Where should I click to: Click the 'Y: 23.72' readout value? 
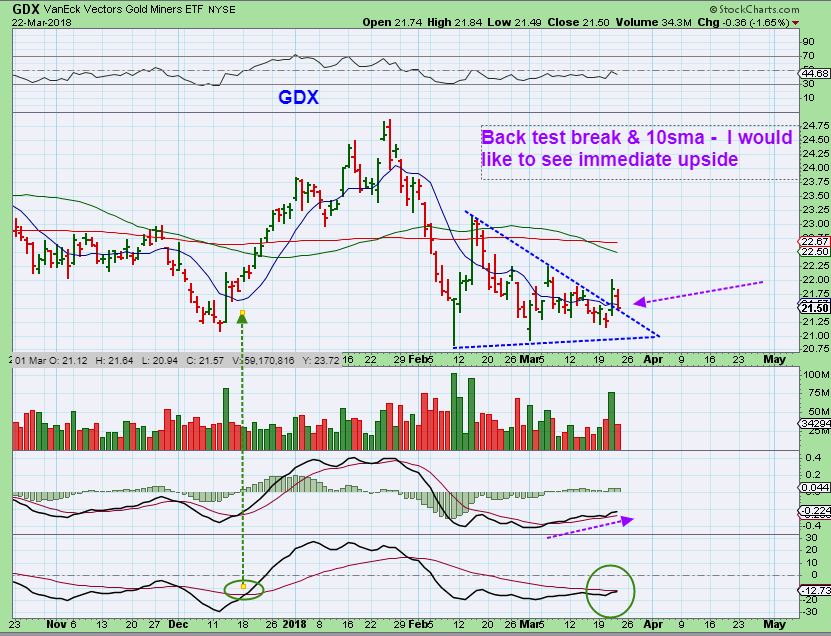coord(321,360)
